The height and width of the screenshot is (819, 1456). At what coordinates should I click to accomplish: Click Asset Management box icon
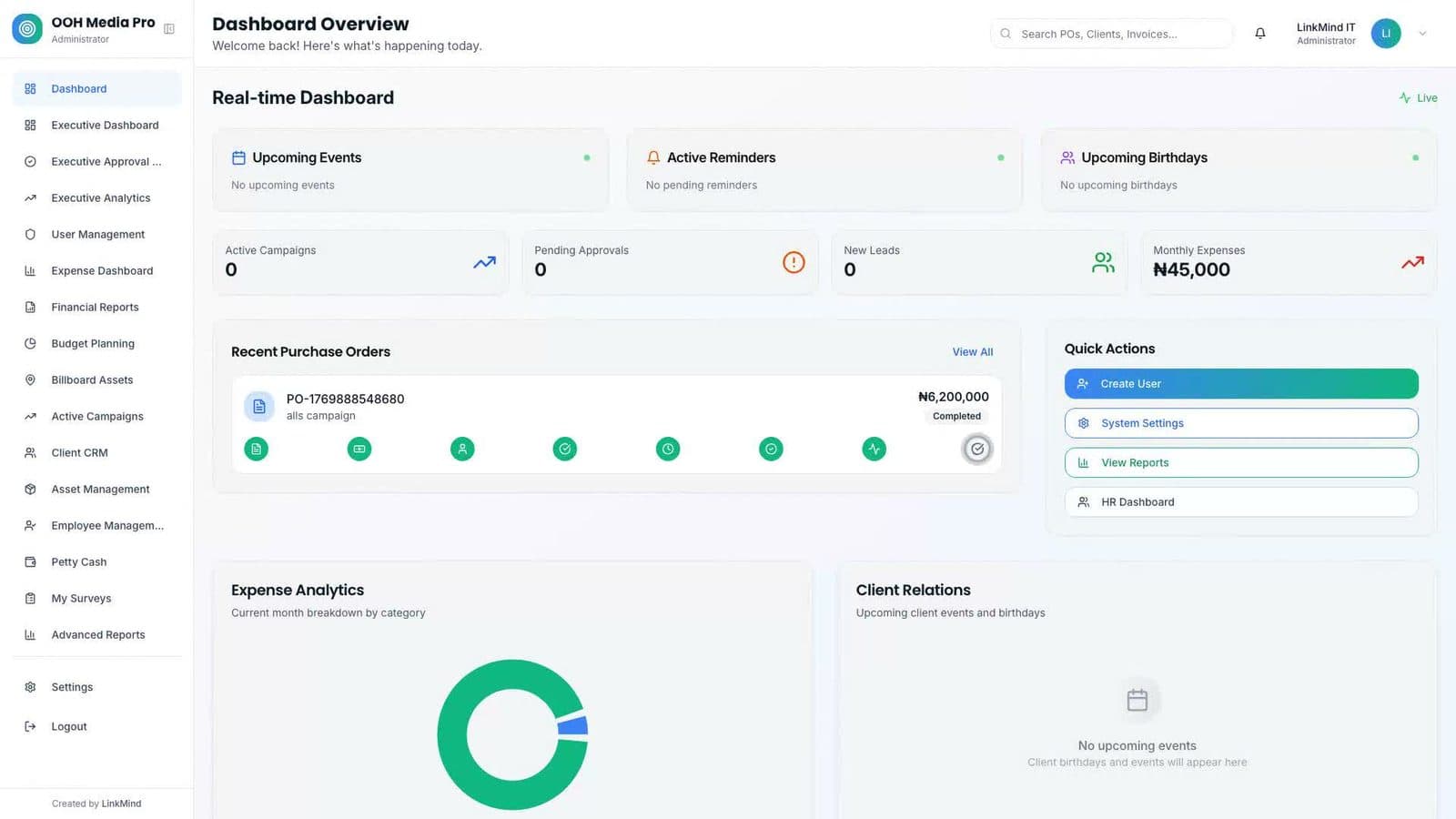pyautogui.click(x=30, y=489)
